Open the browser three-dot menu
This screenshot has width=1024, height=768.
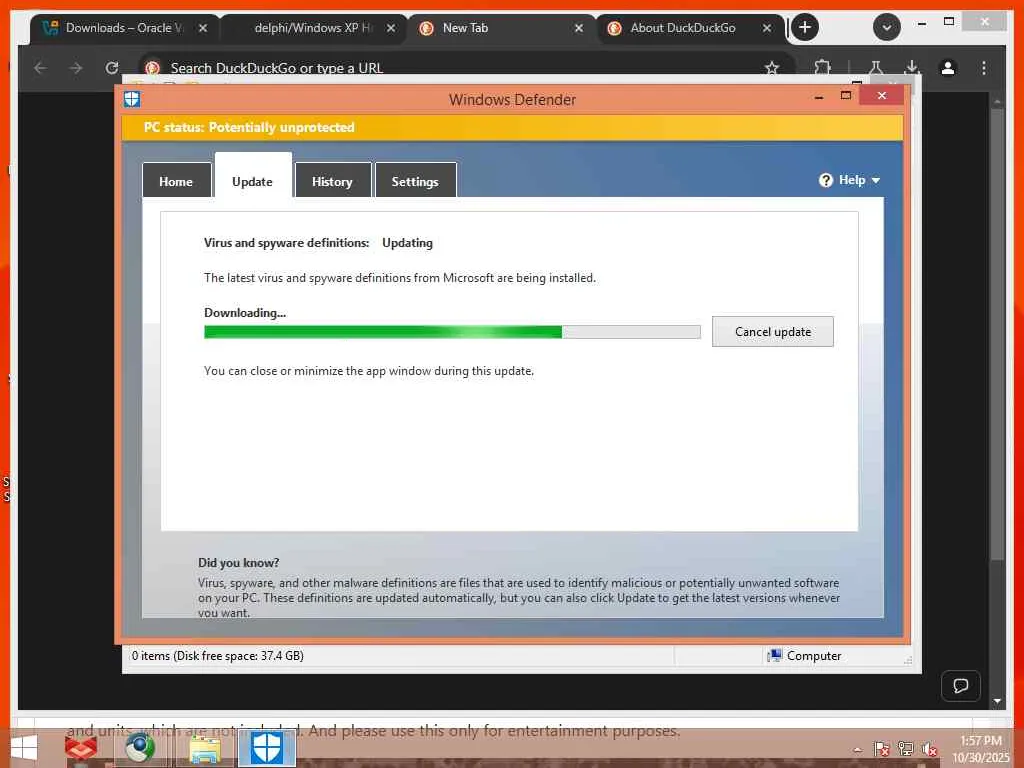(x=984, y=68)
